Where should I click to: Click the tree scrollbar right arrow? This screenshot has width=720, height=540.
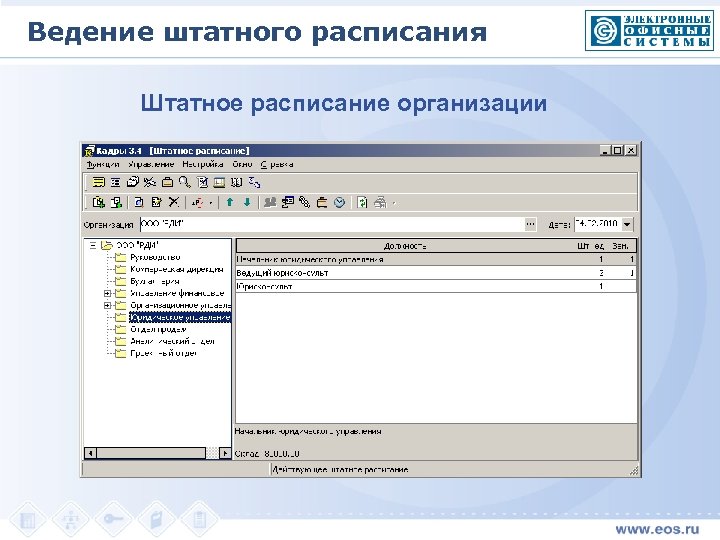pyautogui.click(x=225, y=453)
